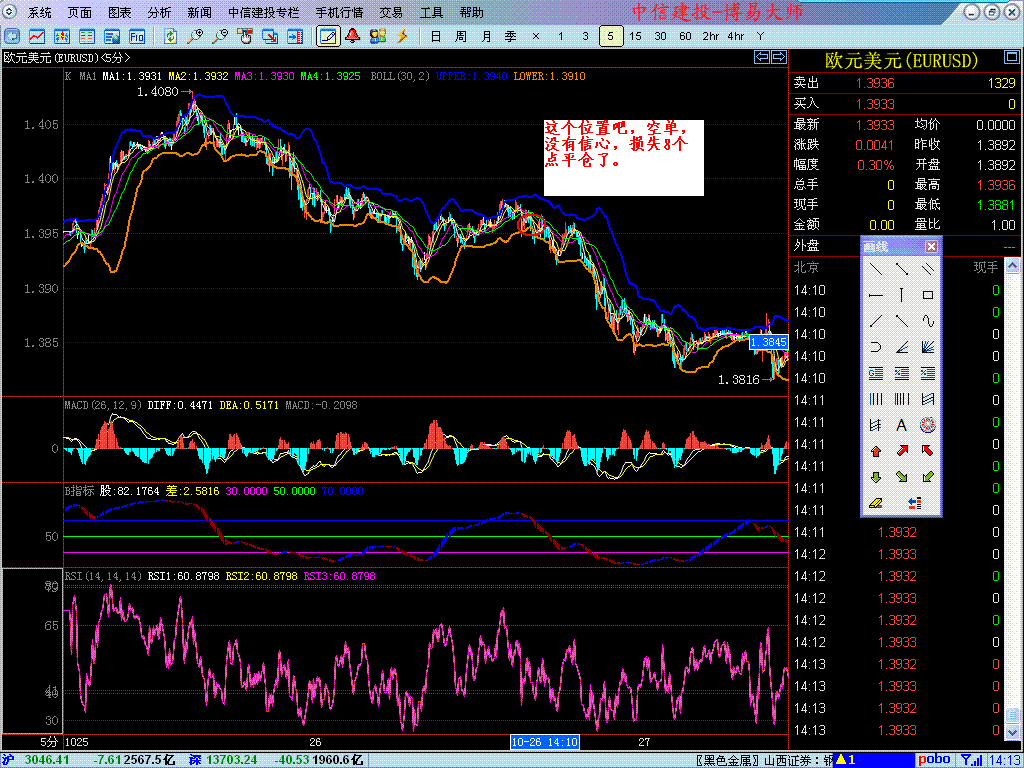Click the 幅度 value 0.30%
Screen dimensions: 1024x768
pyautogui.click(x=876, y=165)
